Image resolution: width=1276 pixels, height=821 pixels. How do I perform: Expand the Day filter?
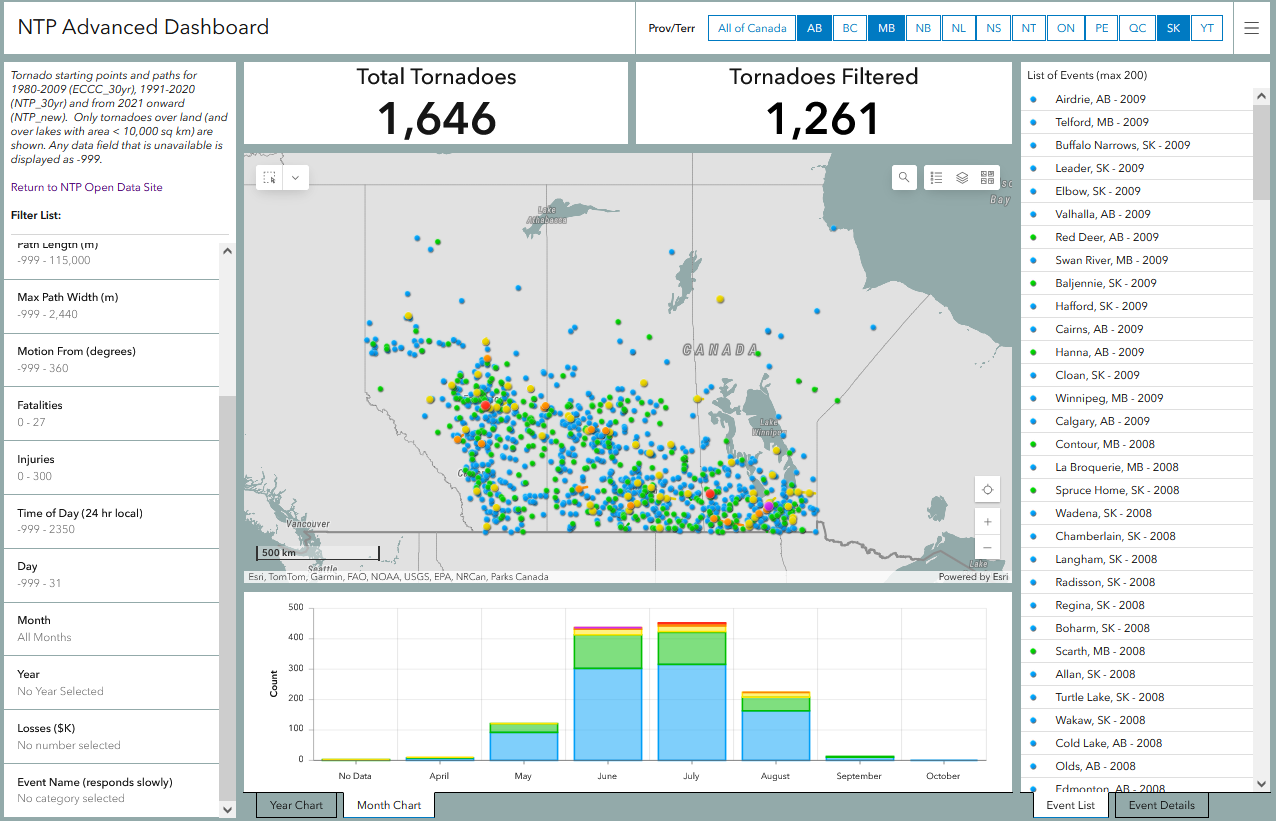(x=112, y=575)
